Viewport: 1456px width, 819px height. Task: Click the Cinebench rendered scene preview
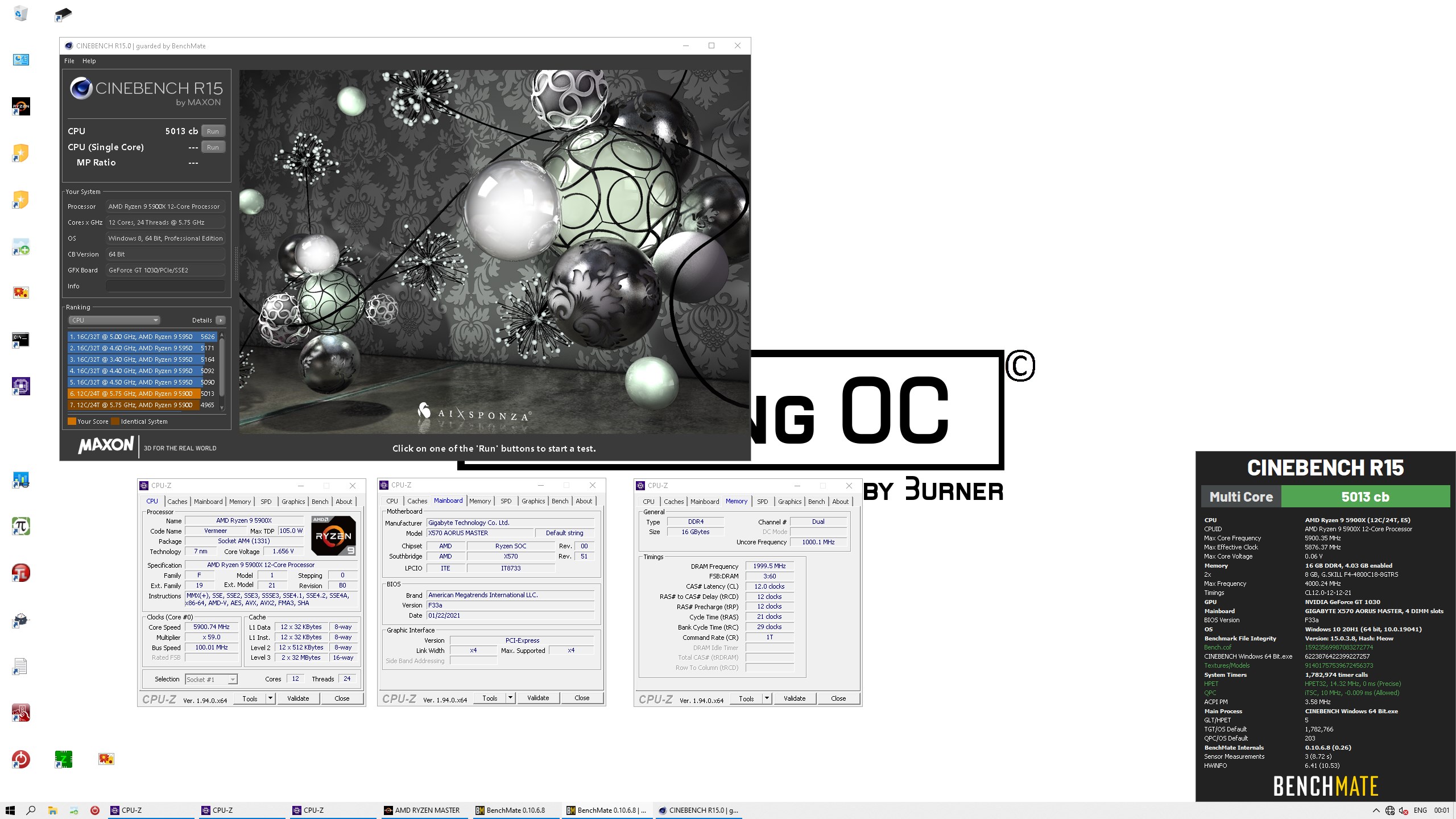point(494,251)
